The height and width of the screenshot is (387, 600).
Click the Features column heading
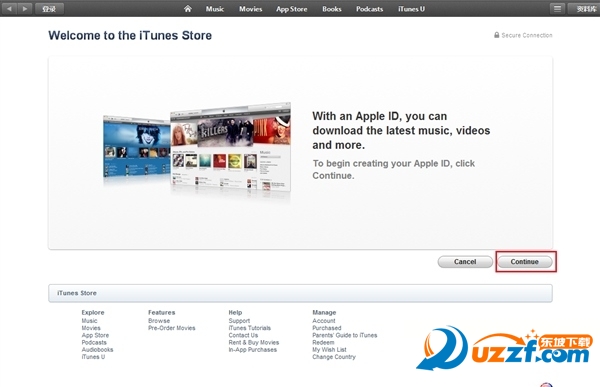pos(161,312)
